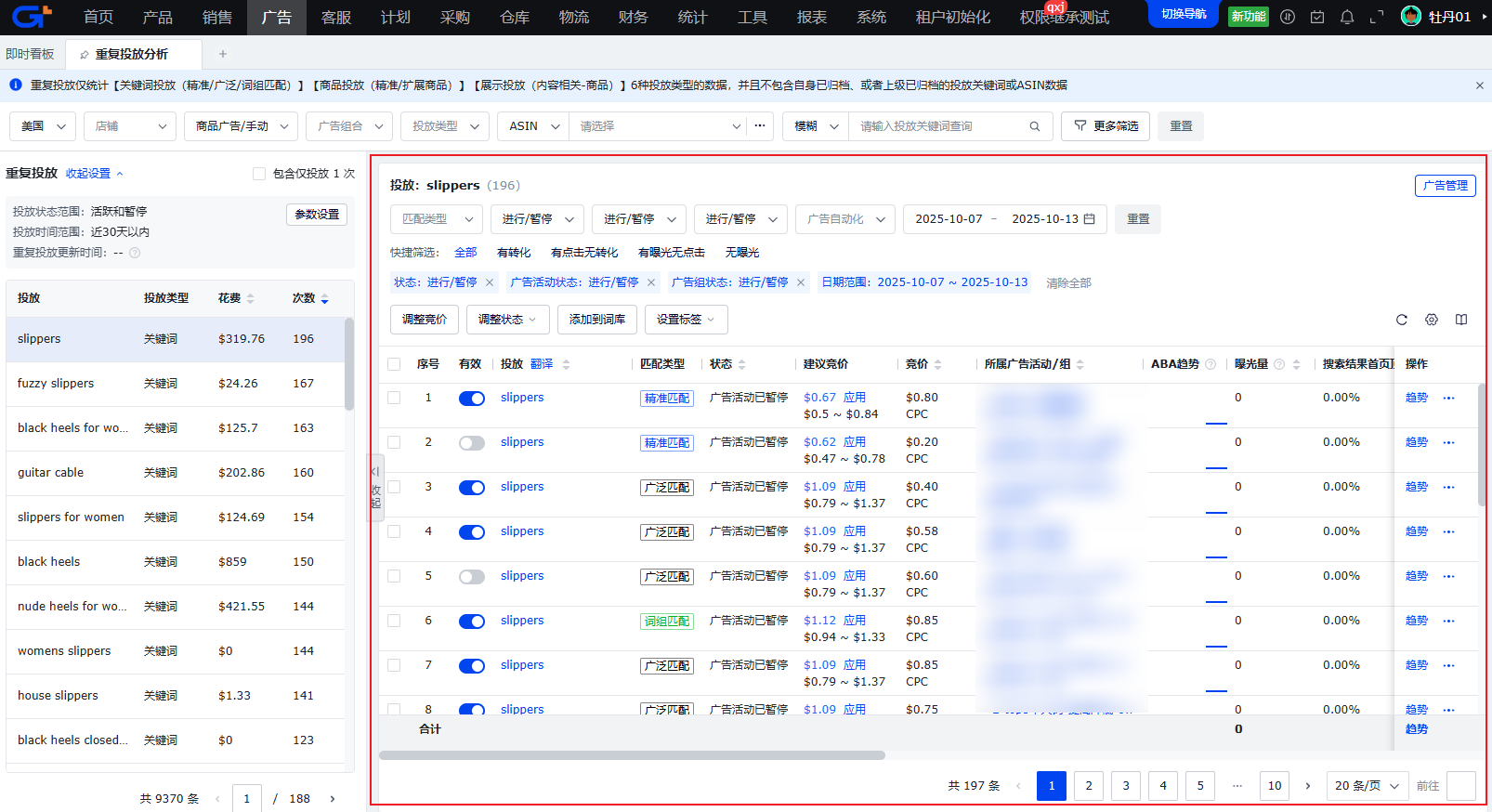Go to the next page of the left keyword list
Image resolution: width=1492 pixels, height=812 pixels.
[x=333, y=799]
